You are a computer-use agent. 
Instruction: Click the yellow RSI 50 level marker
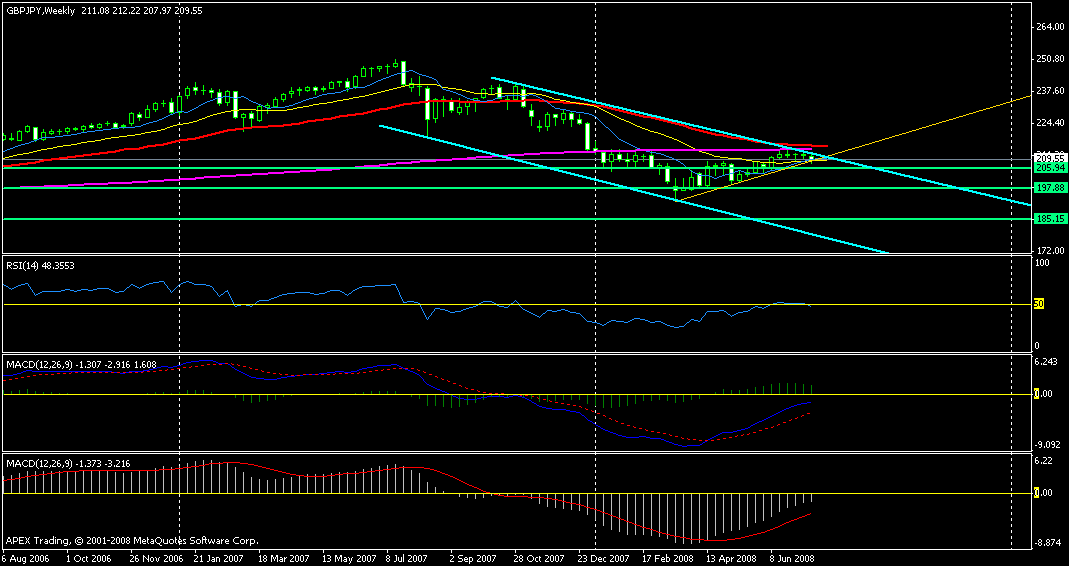click(1039, 304)
